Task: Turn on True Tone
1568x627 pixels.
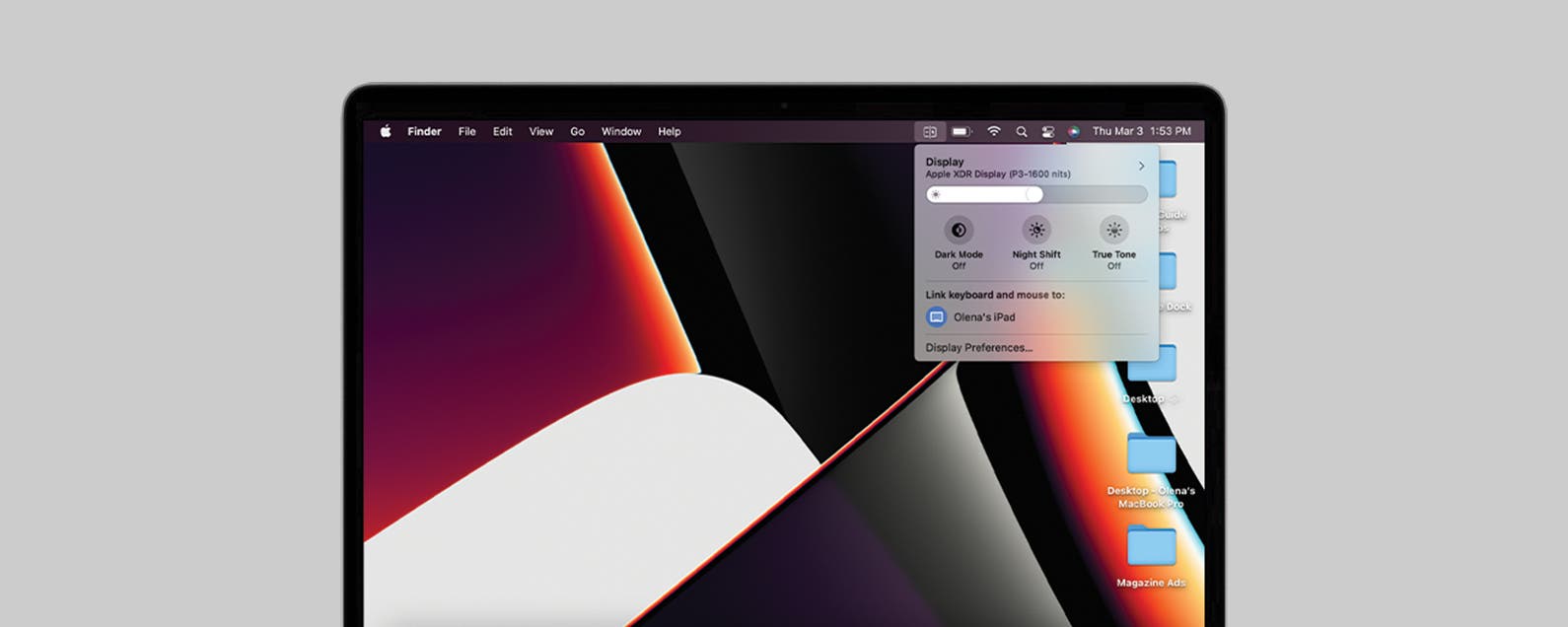Action: pyautogui.click(x=1113, y=231)
